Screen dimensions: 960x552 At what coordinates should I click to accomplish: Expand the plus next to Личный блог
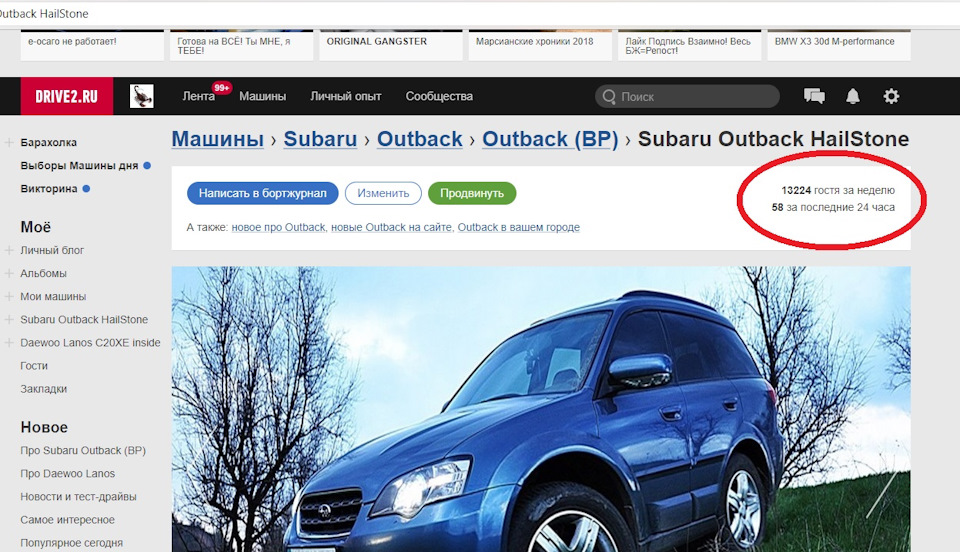tap(9, 250)
